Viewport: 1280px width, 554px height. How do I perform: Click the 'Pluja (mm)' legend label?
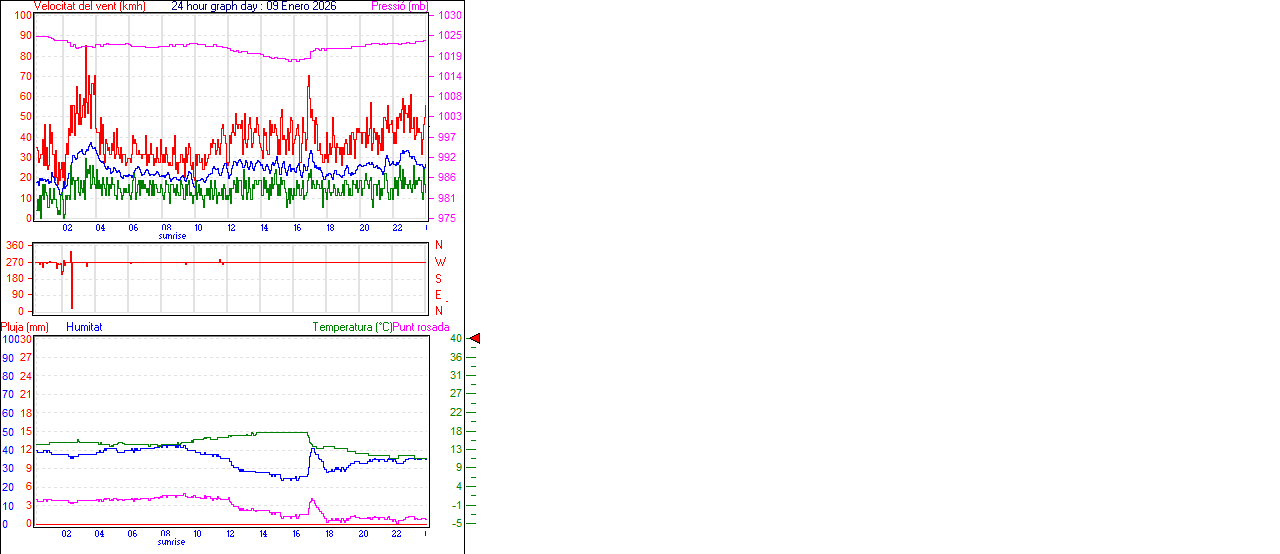click(25, 327)
